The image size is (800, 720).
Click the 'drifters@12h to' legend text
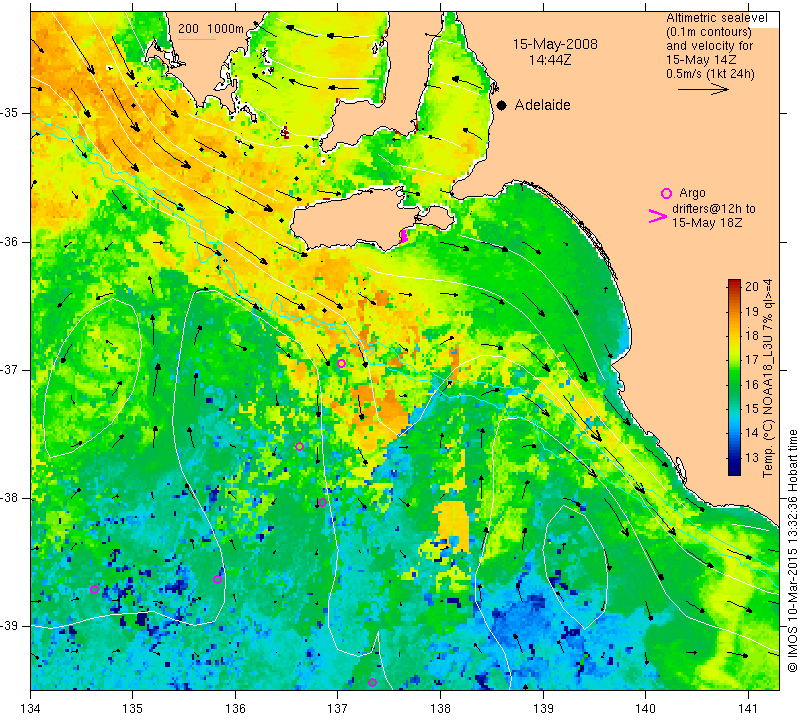714,209
